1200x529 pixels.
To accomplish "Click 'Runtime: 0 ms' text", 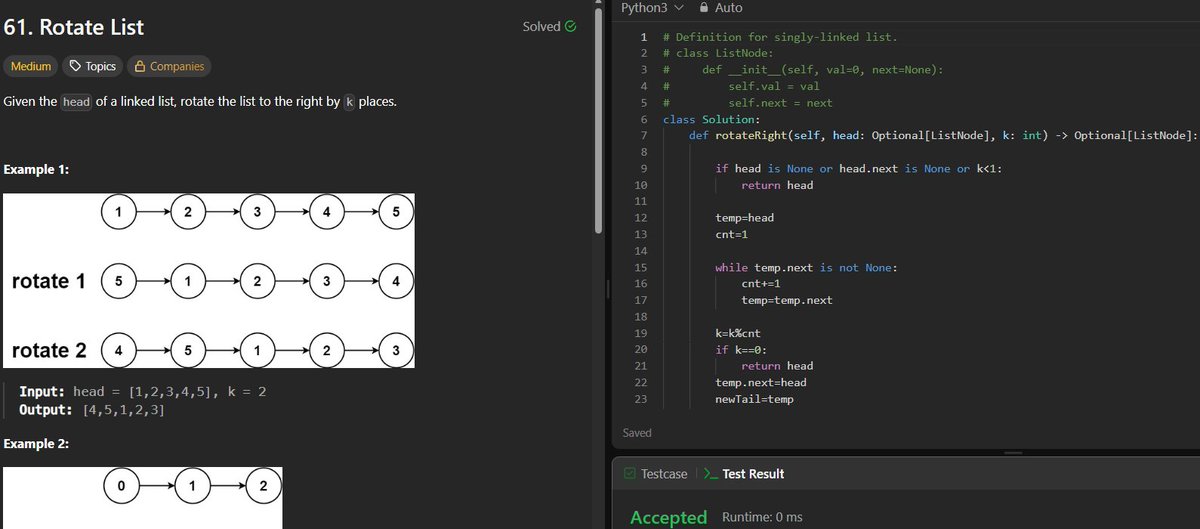I will click(762, 517).
